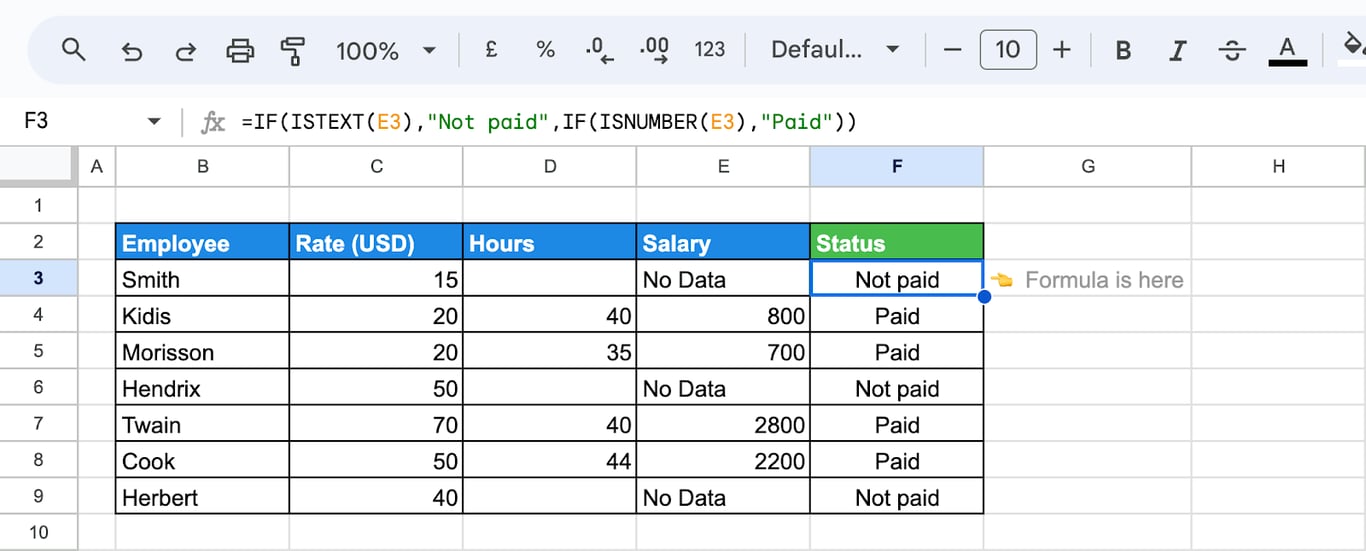Click the search menus magnifier icon
The height and width of the screenshot is (551, 1366).
click(73, 49)
